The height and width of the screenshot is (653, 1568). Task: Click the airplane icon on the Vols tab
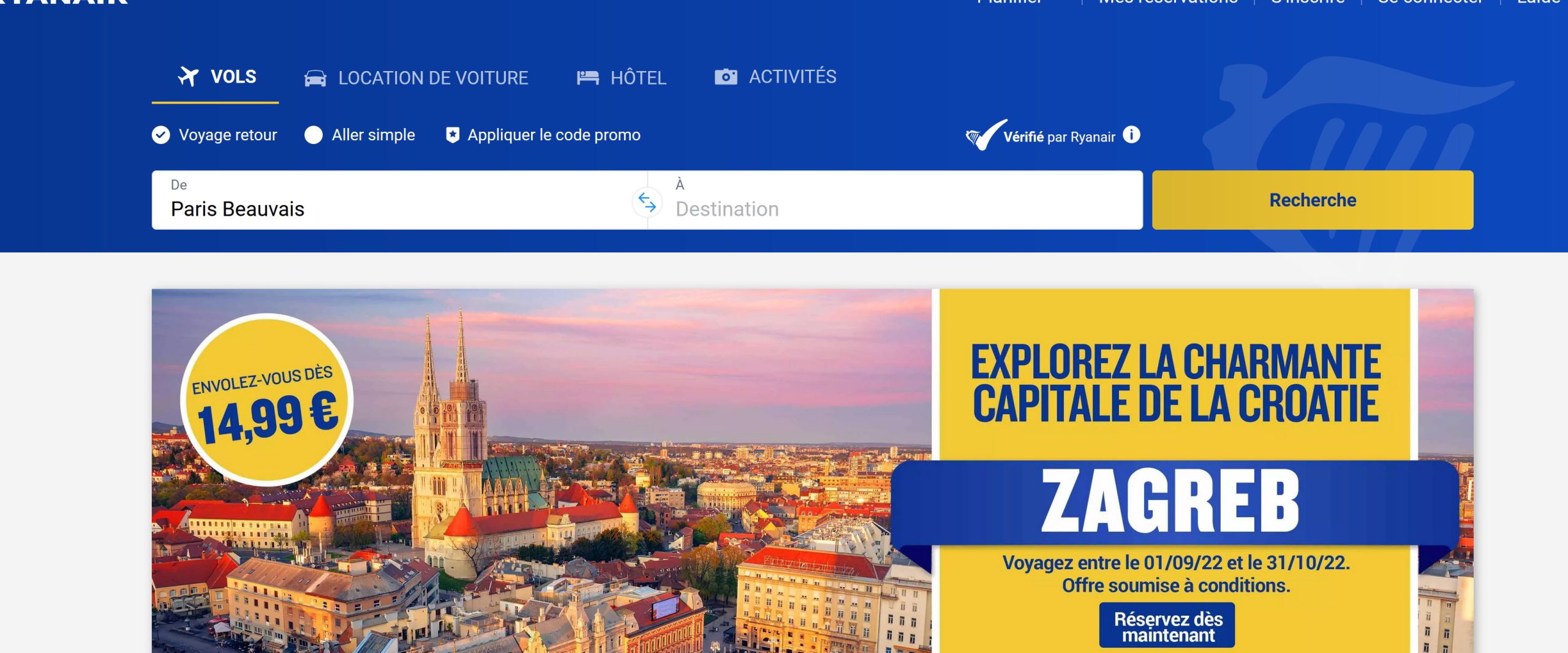point(188,77)
